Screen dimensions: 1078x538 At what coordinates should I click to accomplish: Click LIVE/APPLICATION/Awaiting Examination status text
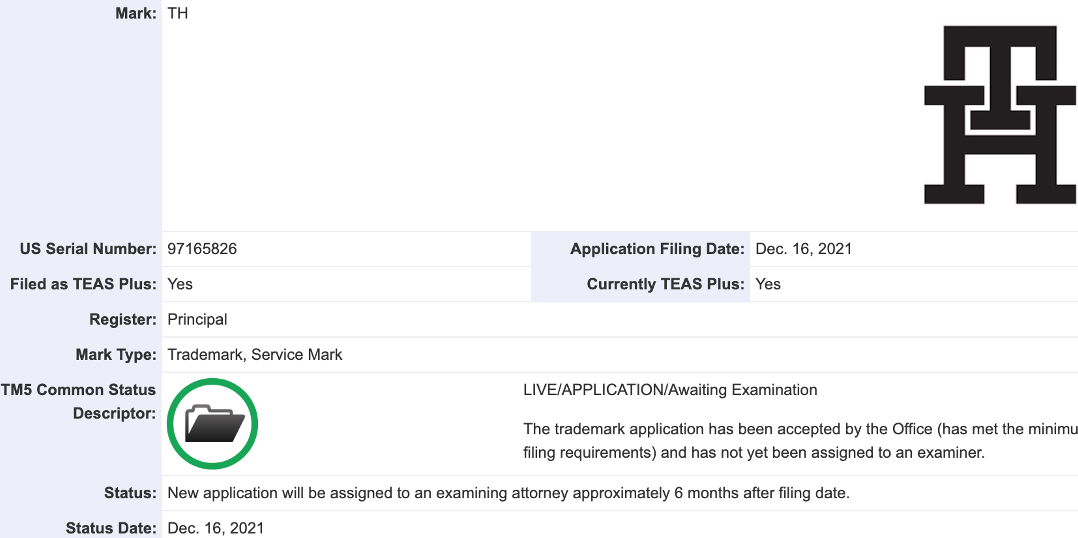tap(670, 390)
